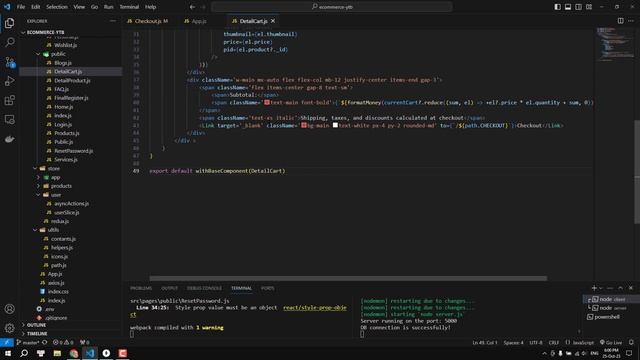Viewport: 640px width, 360px height.
Task: Open the Accounts menu
Action: click(10, 309)
